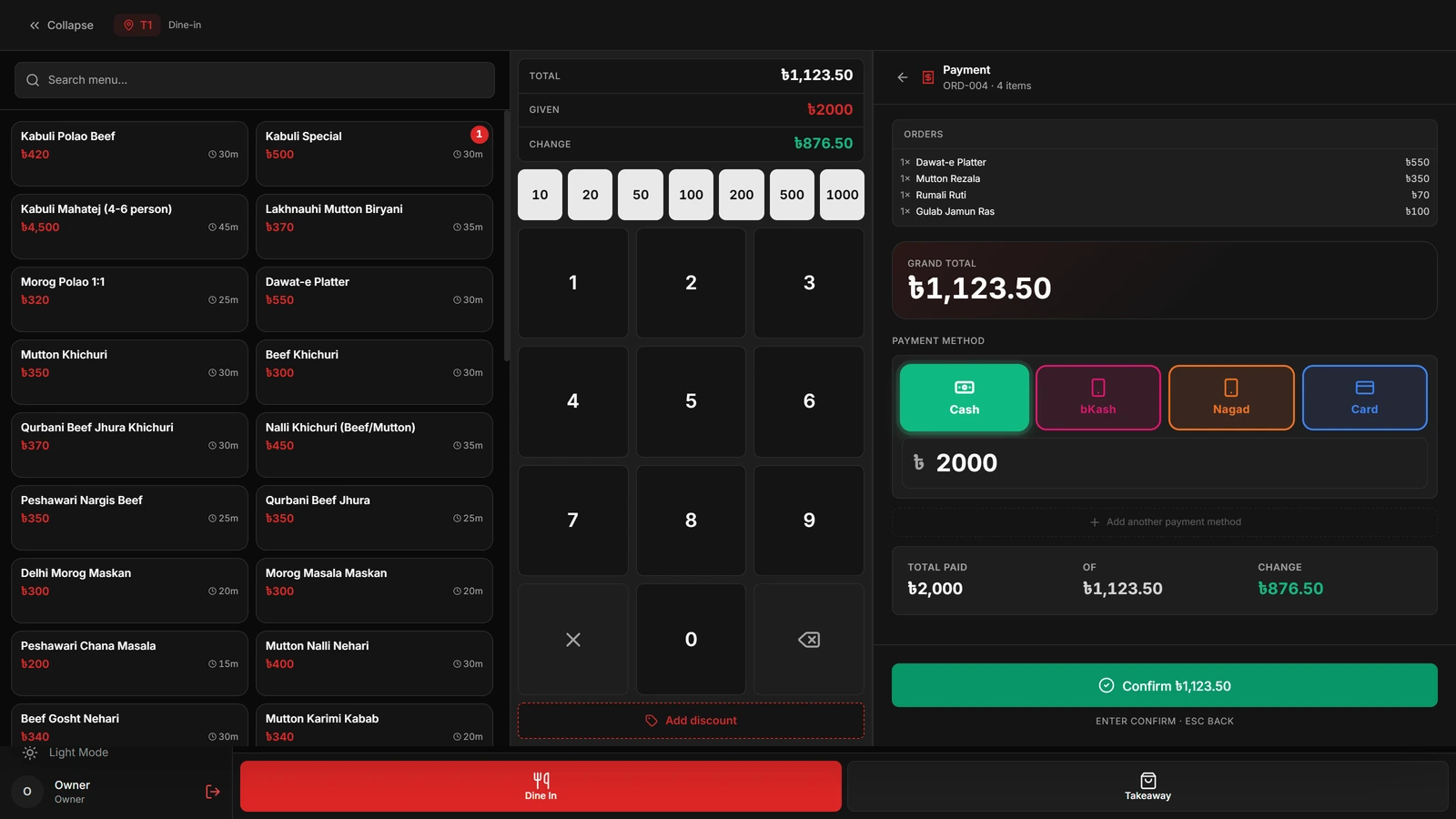1456x819 pixels.
Task: Click the T1 table location badge
Action: point(137,25)
